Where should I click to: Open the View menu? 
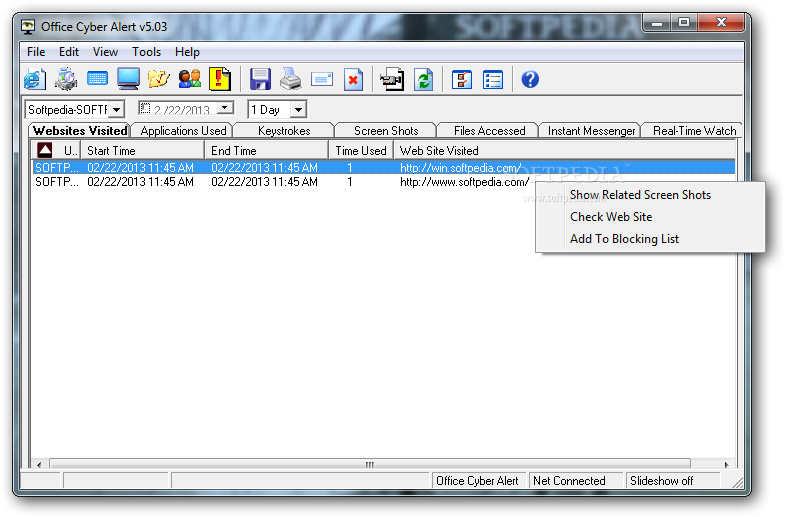click(105, 52)
